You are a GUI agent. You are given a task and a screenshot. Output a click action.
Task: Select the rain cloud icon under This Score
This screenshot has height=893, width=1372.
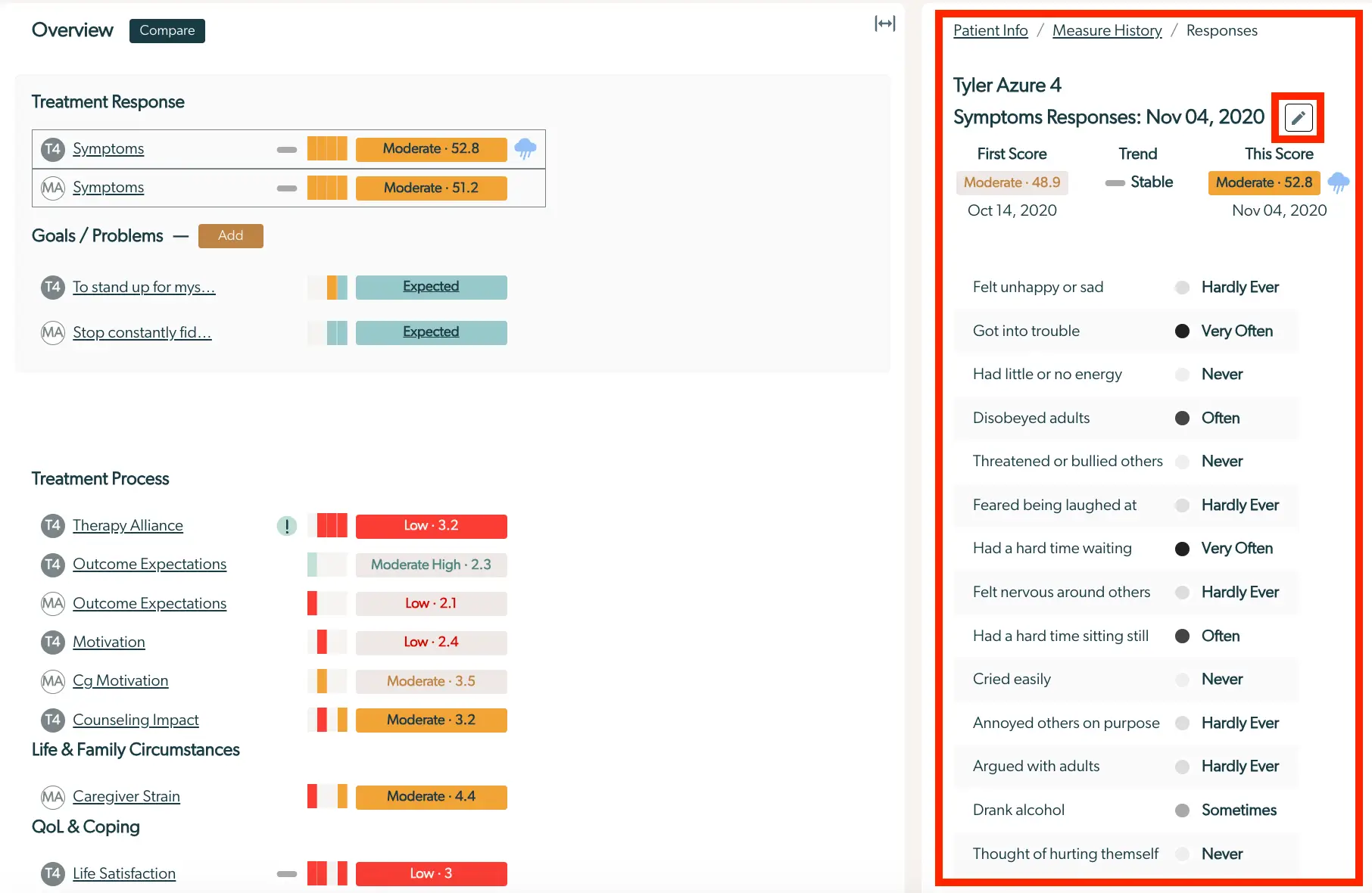pos(1337,182)
